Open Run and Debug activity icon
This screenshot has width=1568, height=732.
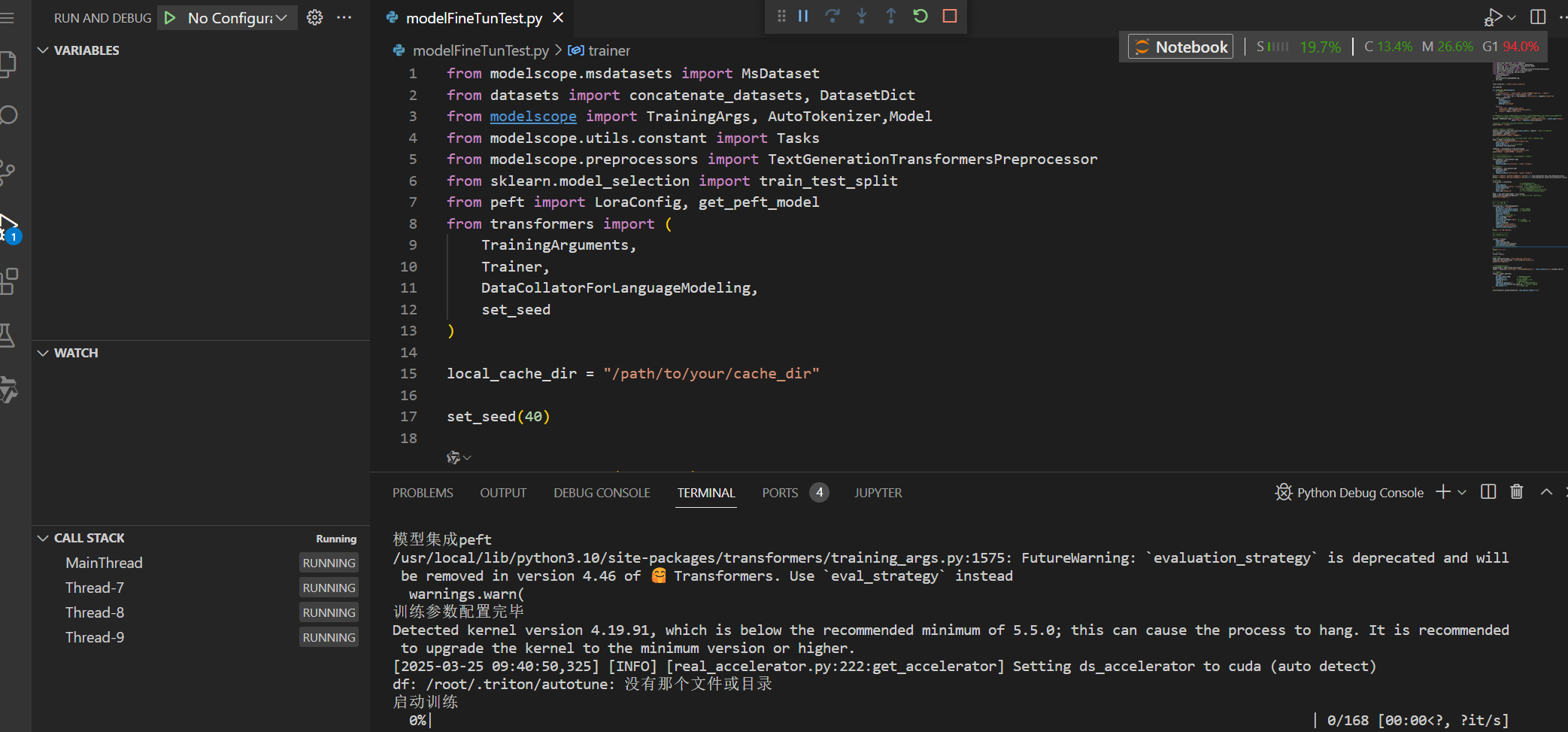[x=9, y=227]
